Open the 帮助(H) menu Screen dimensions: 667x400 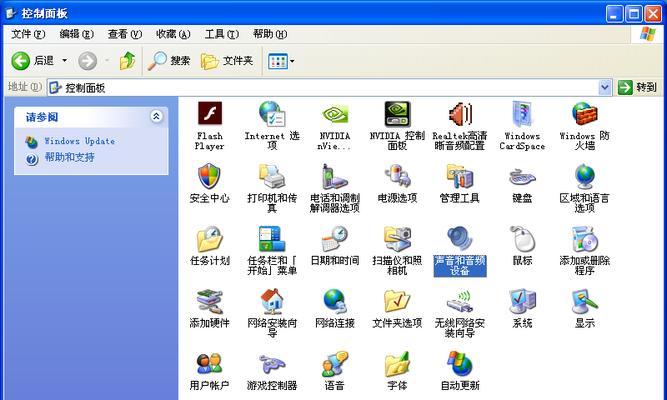(x=270, y=34)
